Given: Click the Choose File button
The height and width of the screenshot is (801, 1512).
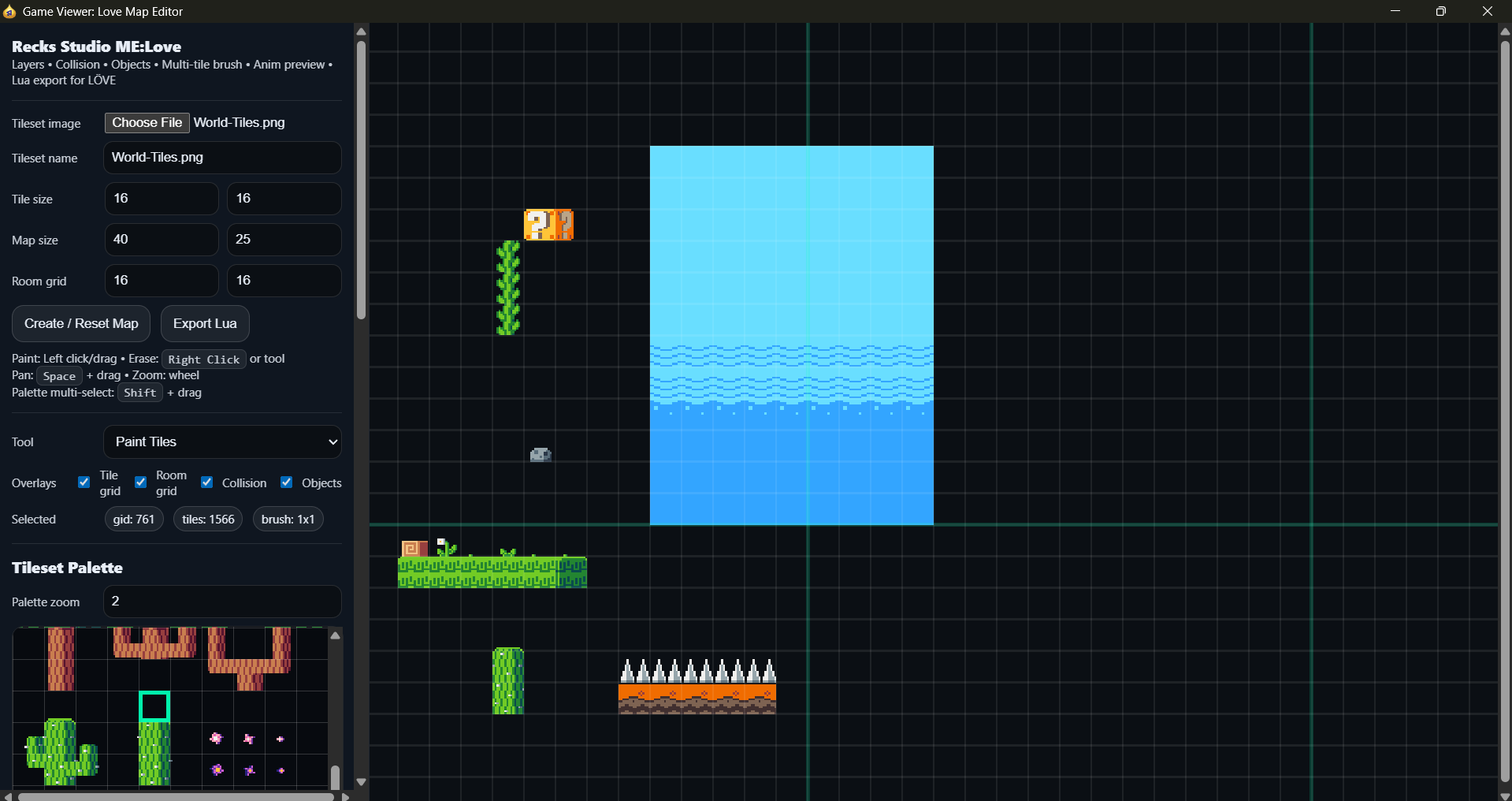Looking at the screenshot, I should point(147,123).
